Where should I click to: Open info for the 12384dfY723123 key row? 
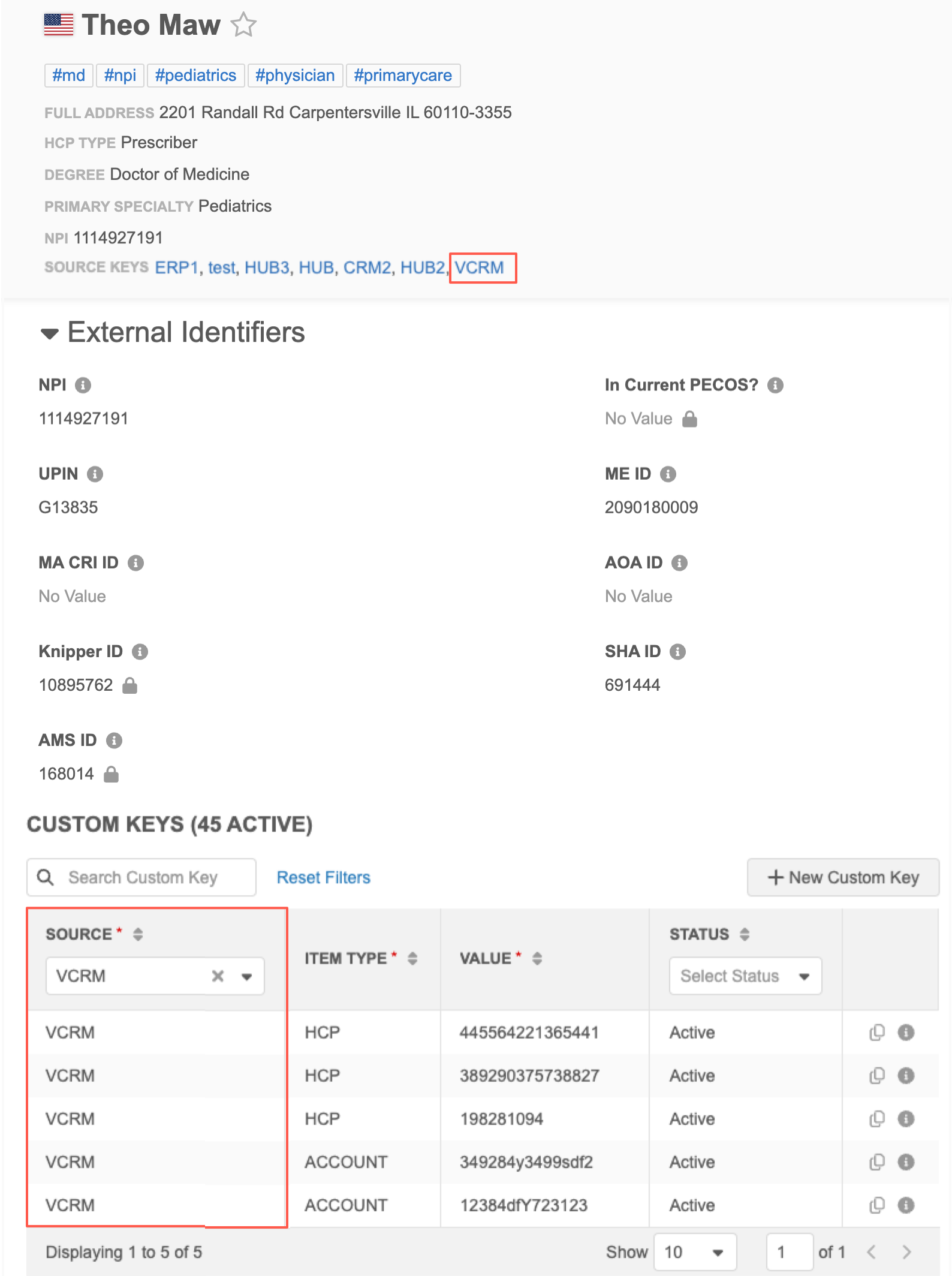coord(905,1205)
